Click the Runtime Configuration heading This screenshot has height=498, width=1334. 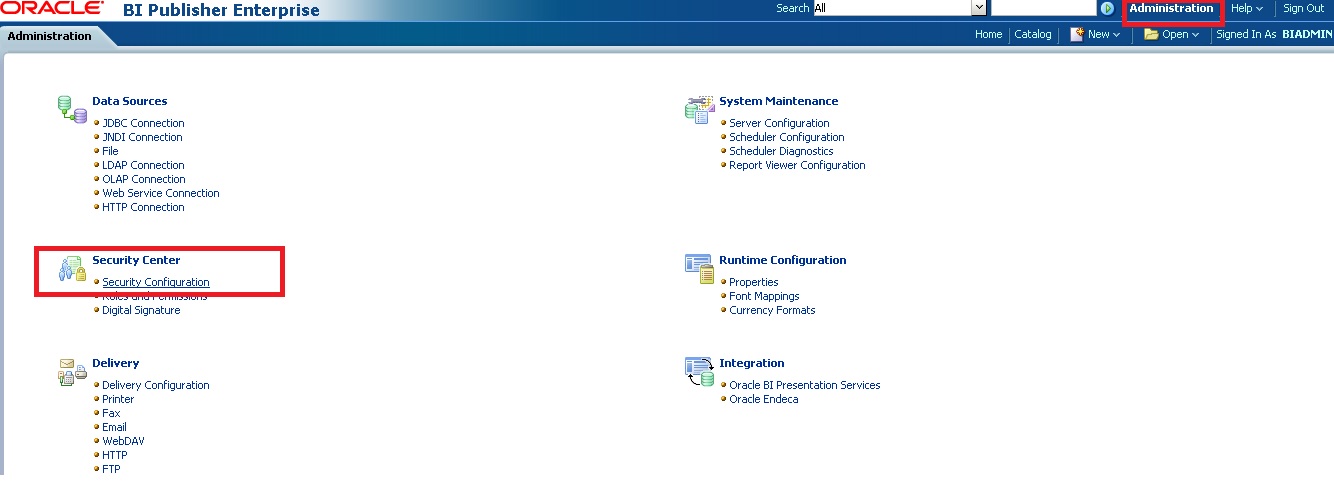783,260
